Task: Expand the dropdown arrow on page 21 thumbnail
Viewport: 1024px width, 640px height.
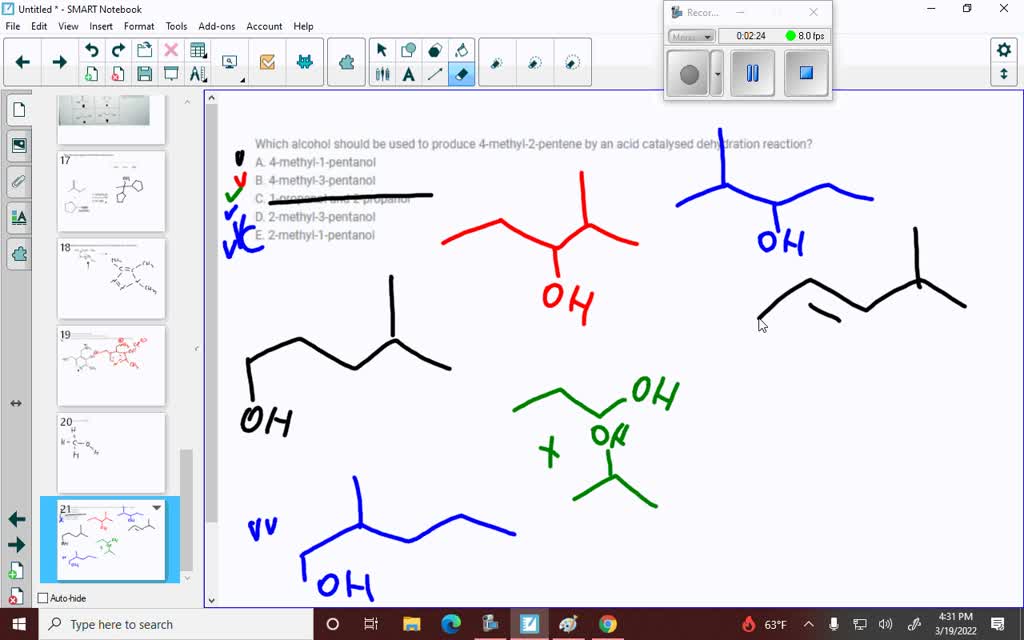Action: [156, 509]
